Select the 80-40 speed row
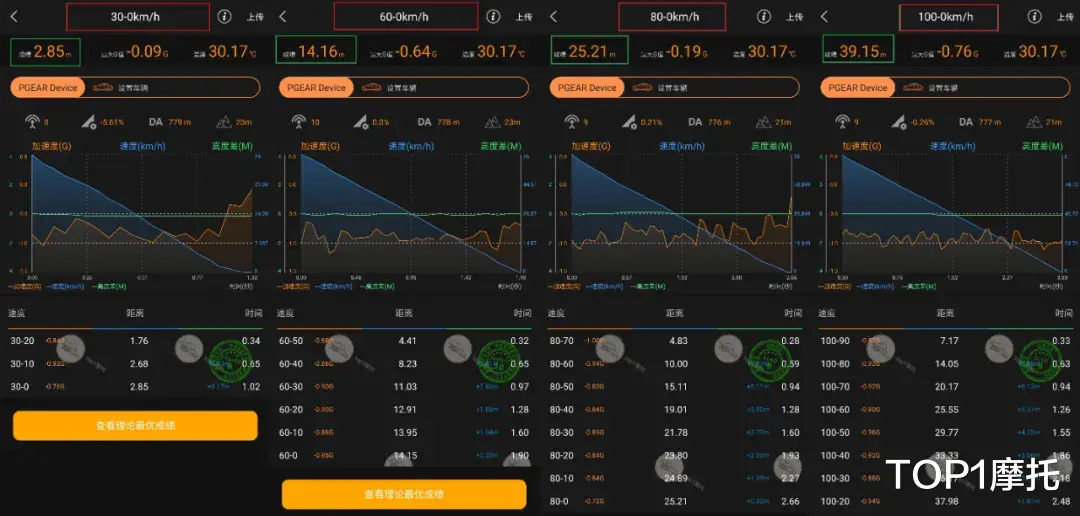1080x516 pixels. pos(674,410)
